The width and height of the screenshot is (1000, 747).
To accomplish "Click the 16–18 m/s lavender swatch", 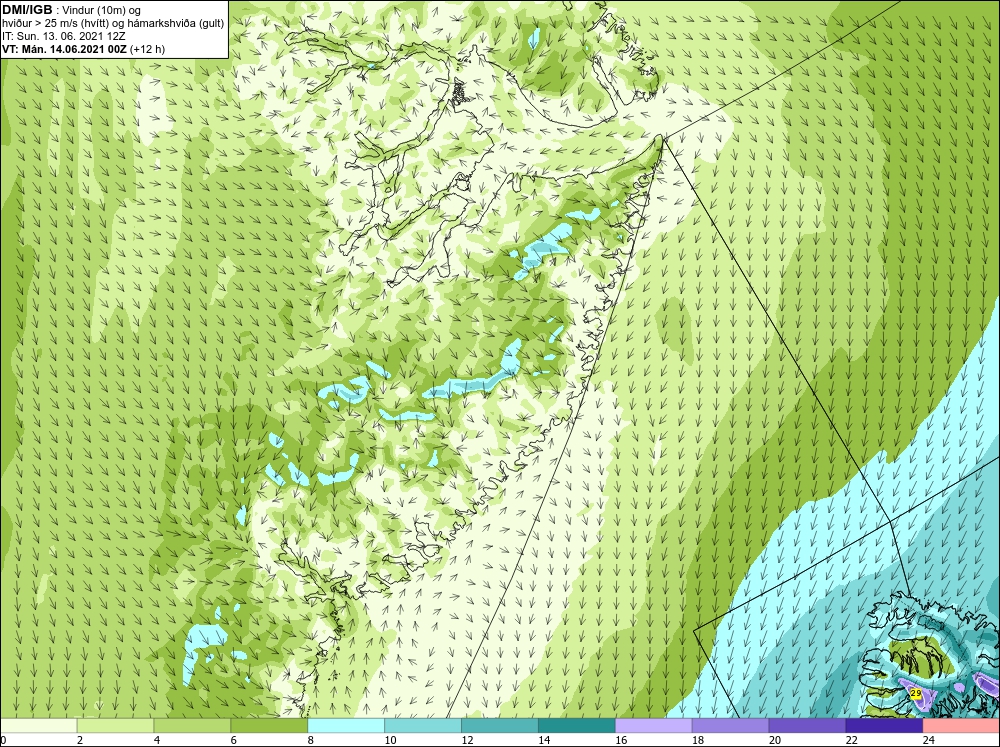I will (x=654, y=726).
